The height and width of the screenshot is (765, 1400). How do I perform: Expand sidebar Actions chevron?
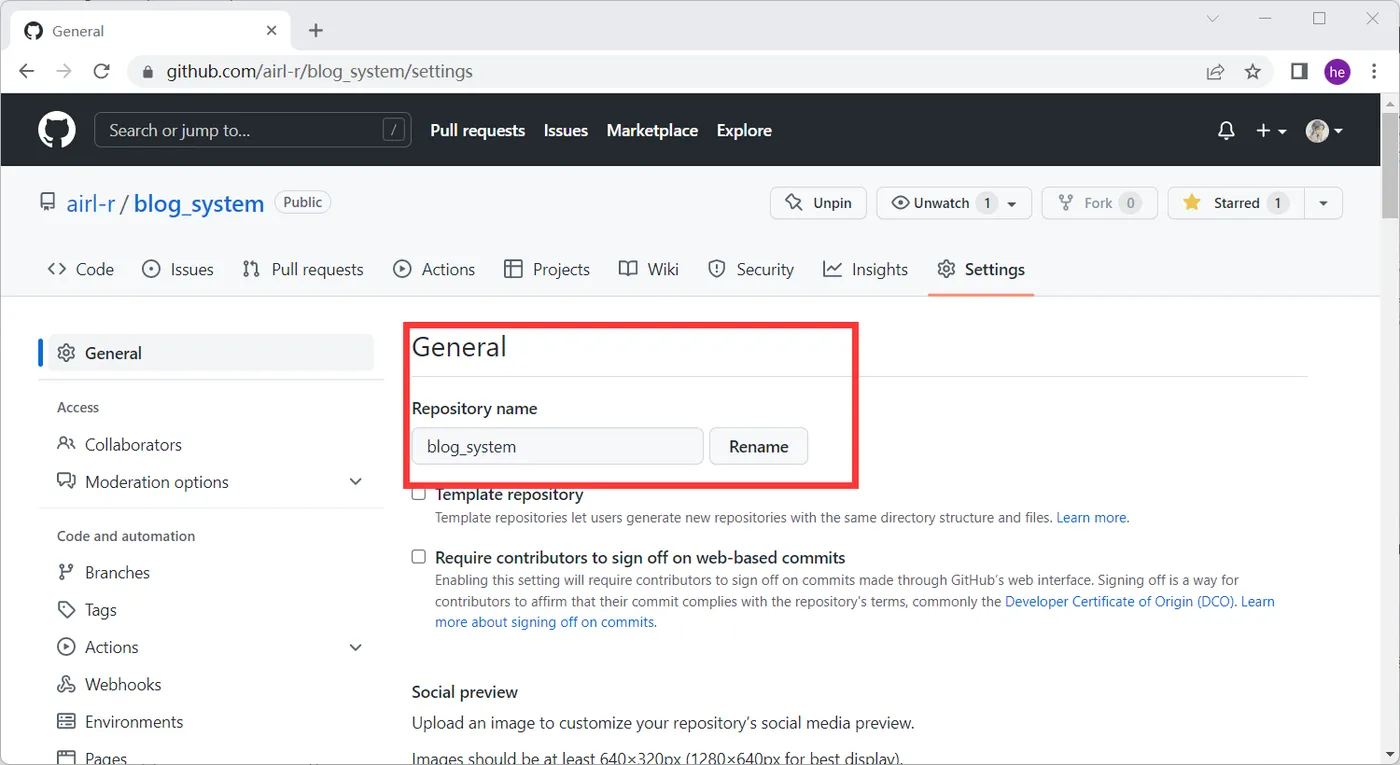point(355,647)
